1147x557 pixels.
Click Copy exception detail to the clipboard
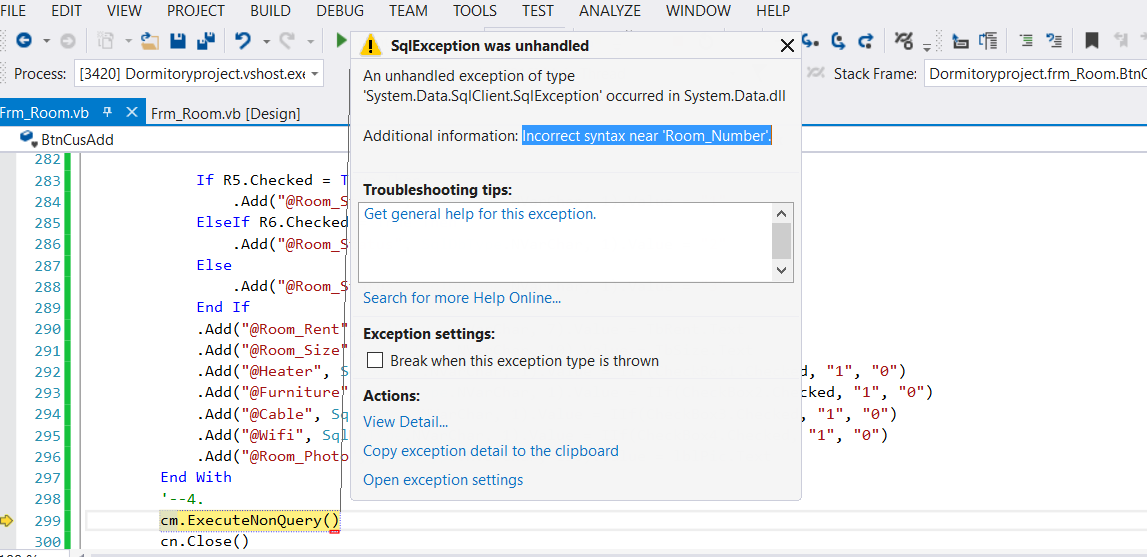pyautogui.click(x=490, y=451)
